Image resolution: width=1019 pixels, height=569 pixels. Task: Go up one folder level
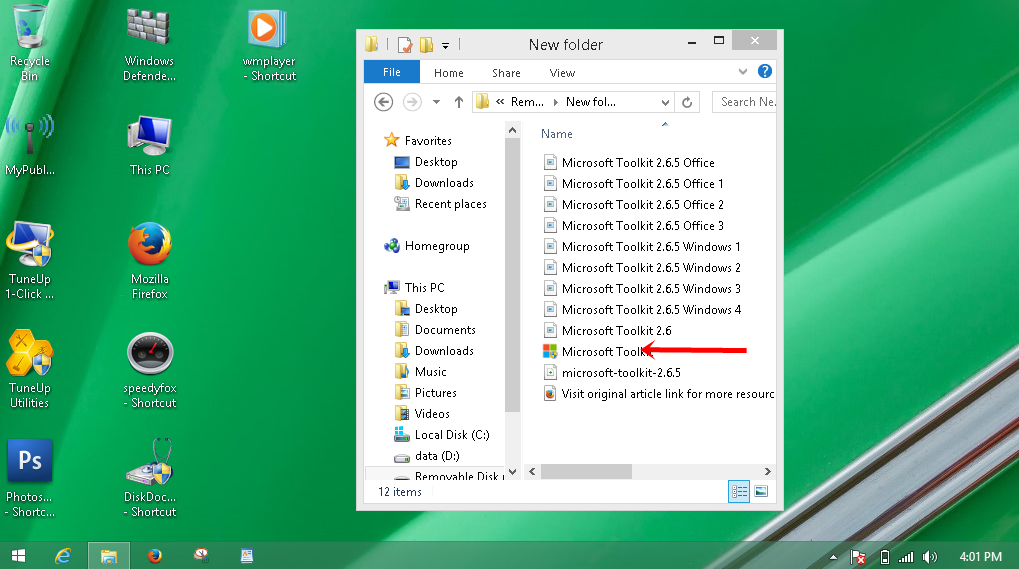tap(459, 102)
